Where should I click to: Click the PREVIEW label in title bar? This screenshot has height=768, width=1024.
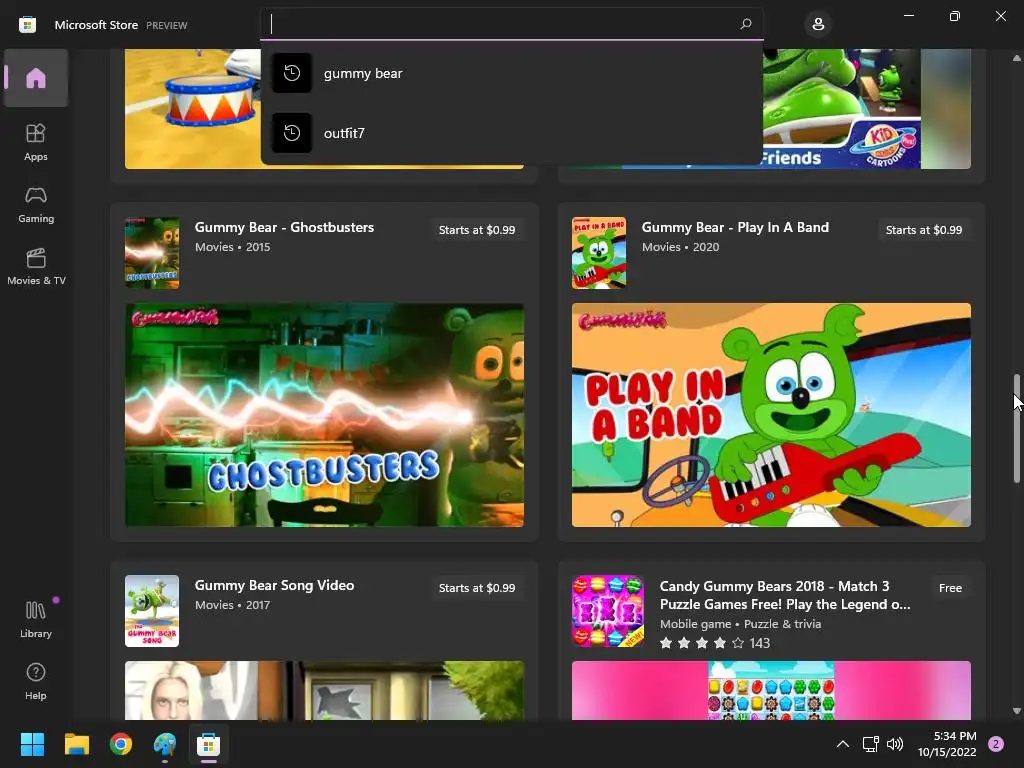[x=167, y=25]
